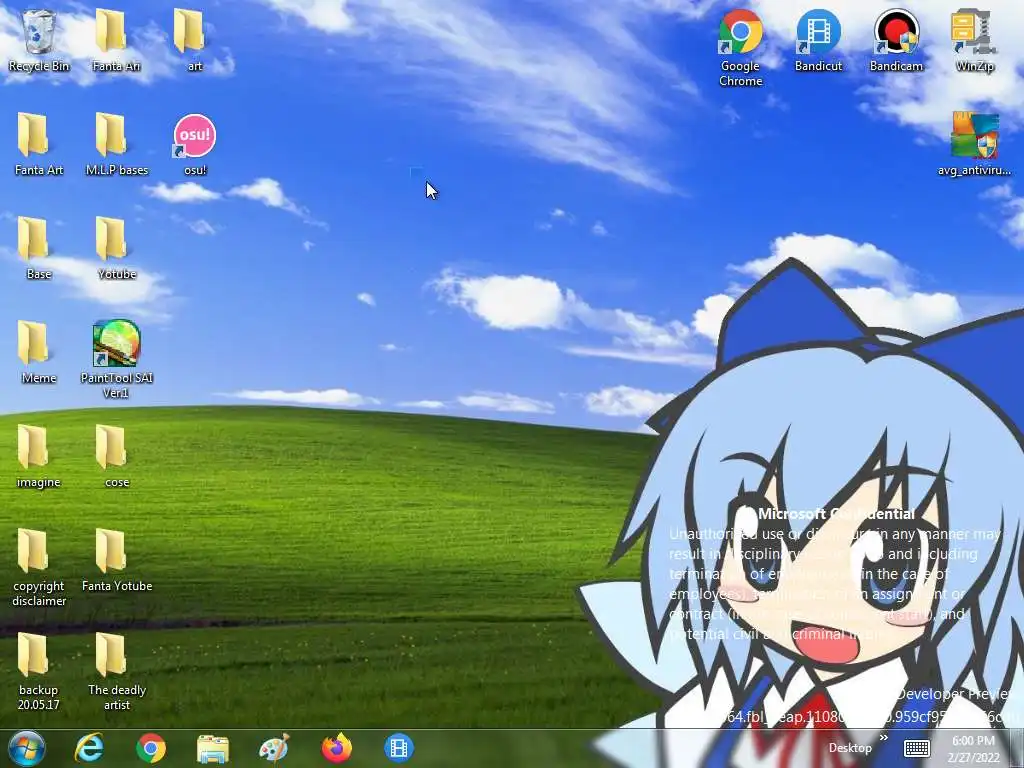Launch Google Chrome desktop shortcut
The width and height of the screenshot is (1024, 768).
(741, 47)
